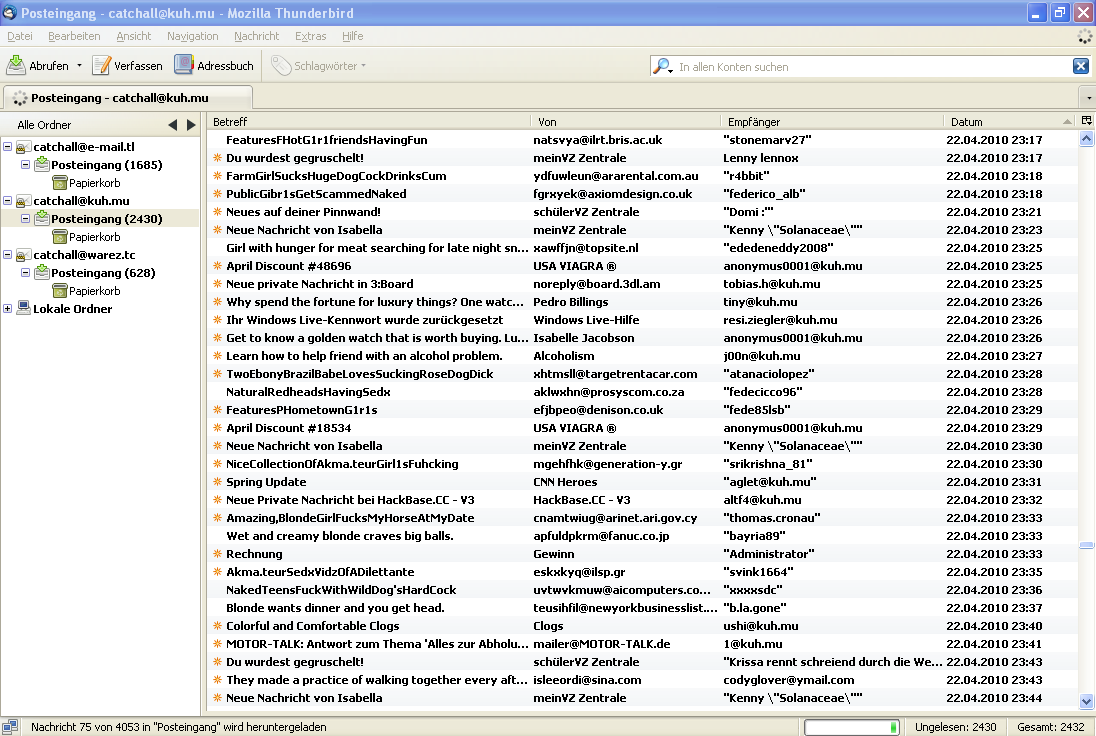Click the catchall@kuh.mu account icon
The height and width of the screenshot is (736, 1096).
23,201
